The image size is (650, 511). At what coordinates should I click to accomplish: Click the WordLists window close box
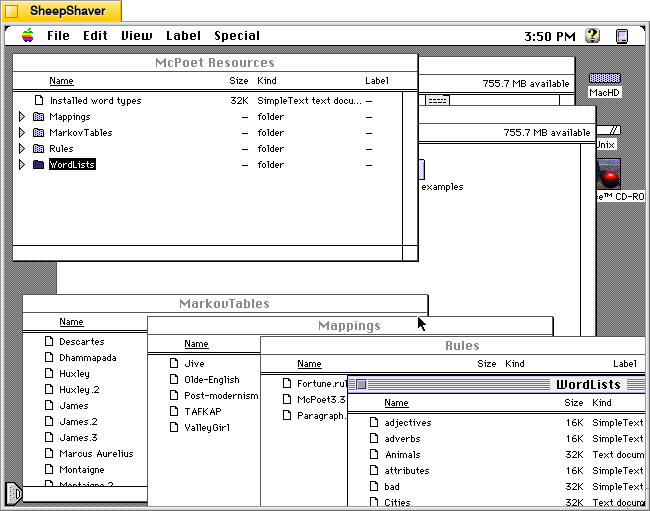point(361,385)
